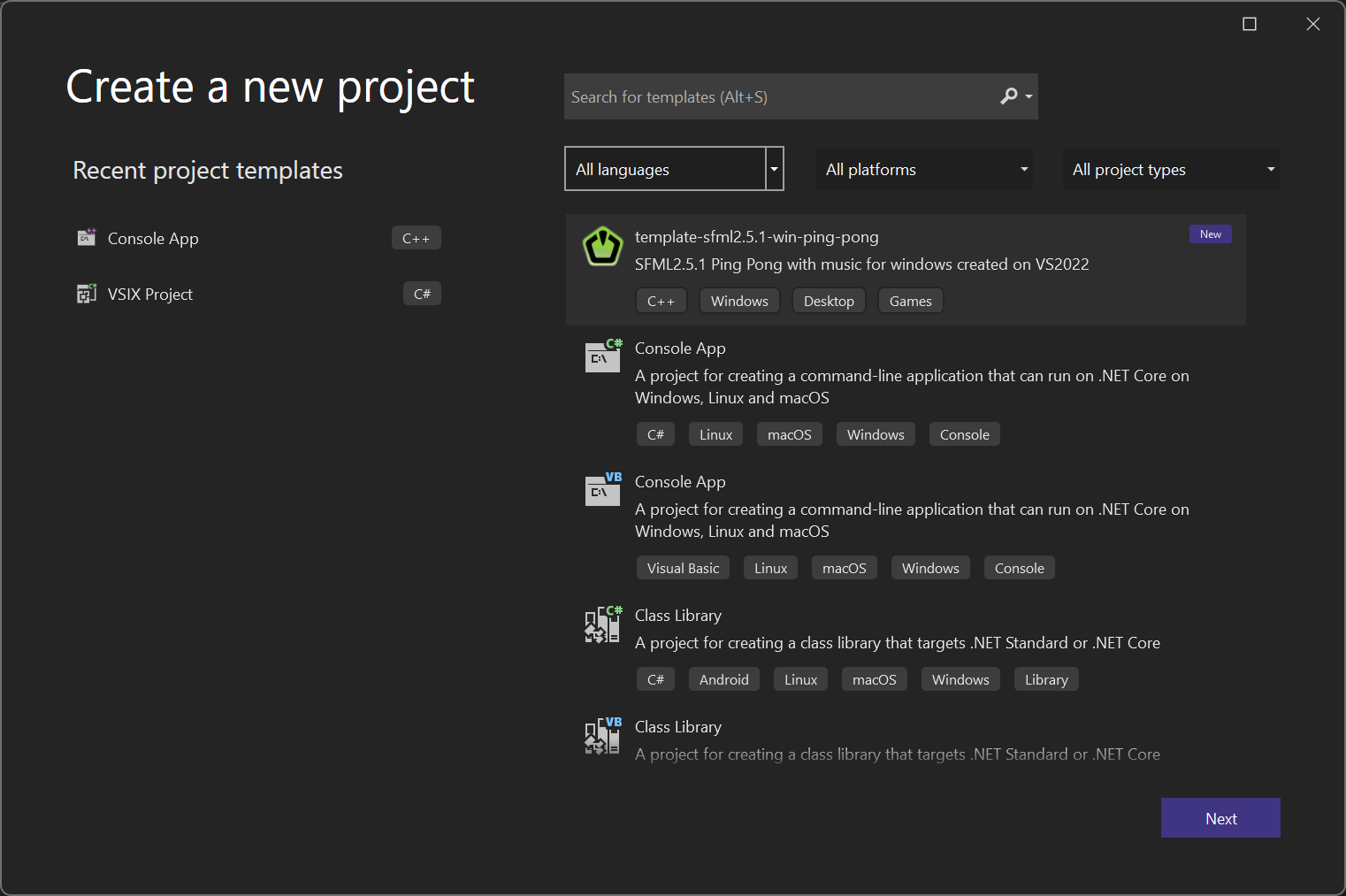Click the Library tag on C# Class Library

tap(1046, 679)
